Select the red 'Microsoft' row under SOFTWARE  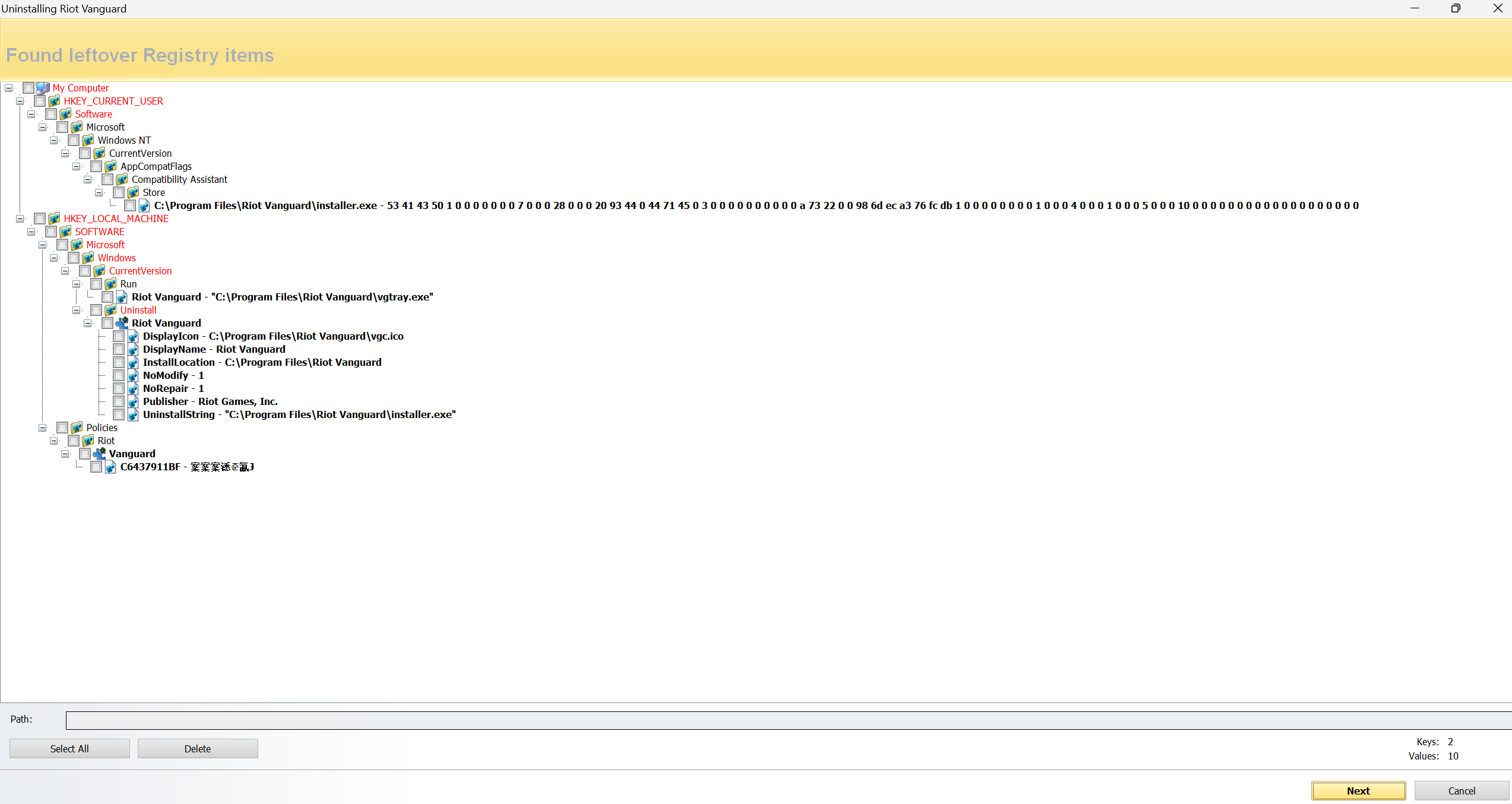(106, 245)
